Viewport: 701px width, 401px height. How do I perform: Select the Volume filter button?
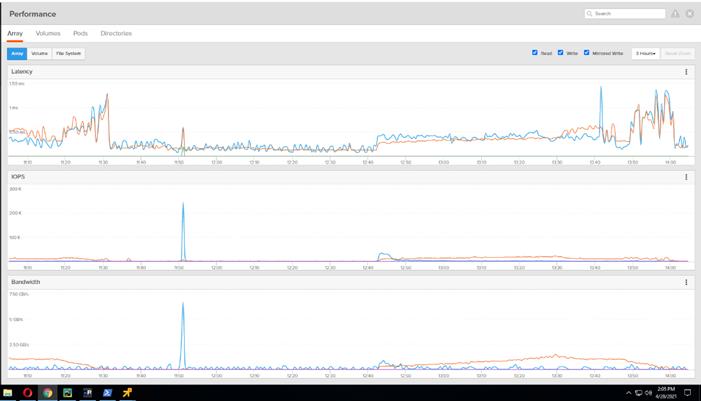pos(39,54)
